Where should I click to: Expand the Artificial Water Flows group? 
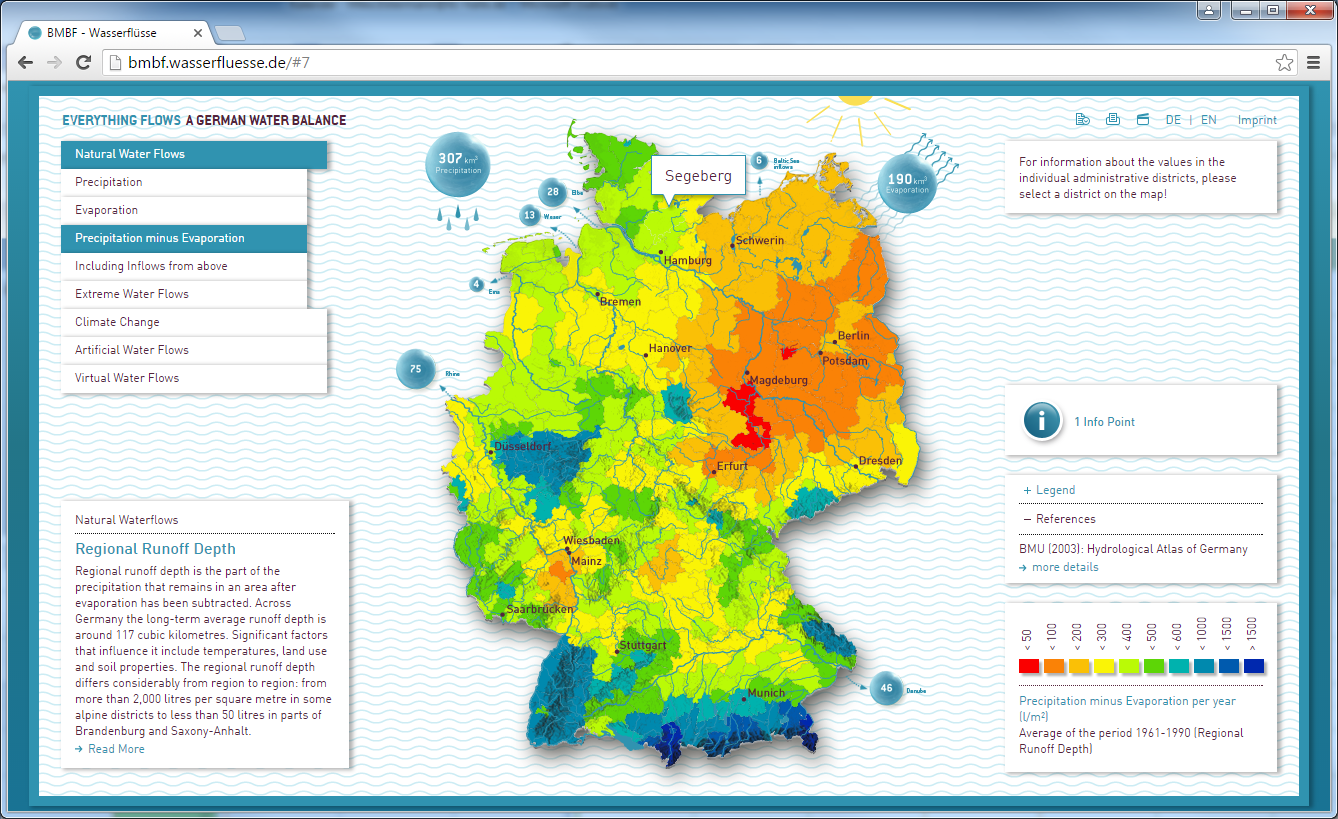coord(194,350)
